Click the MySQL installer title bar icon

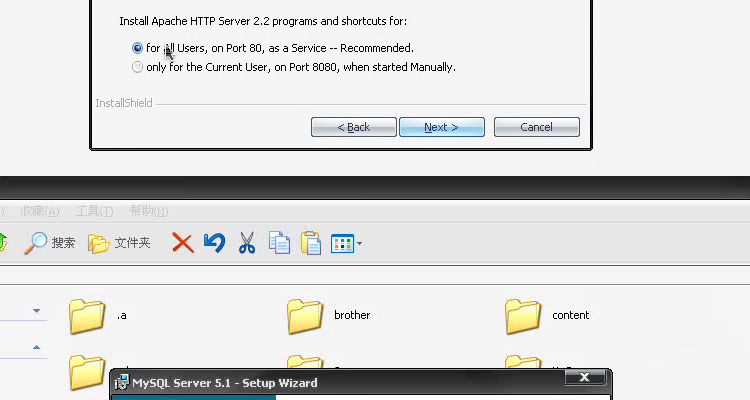[x=121, y=382]
